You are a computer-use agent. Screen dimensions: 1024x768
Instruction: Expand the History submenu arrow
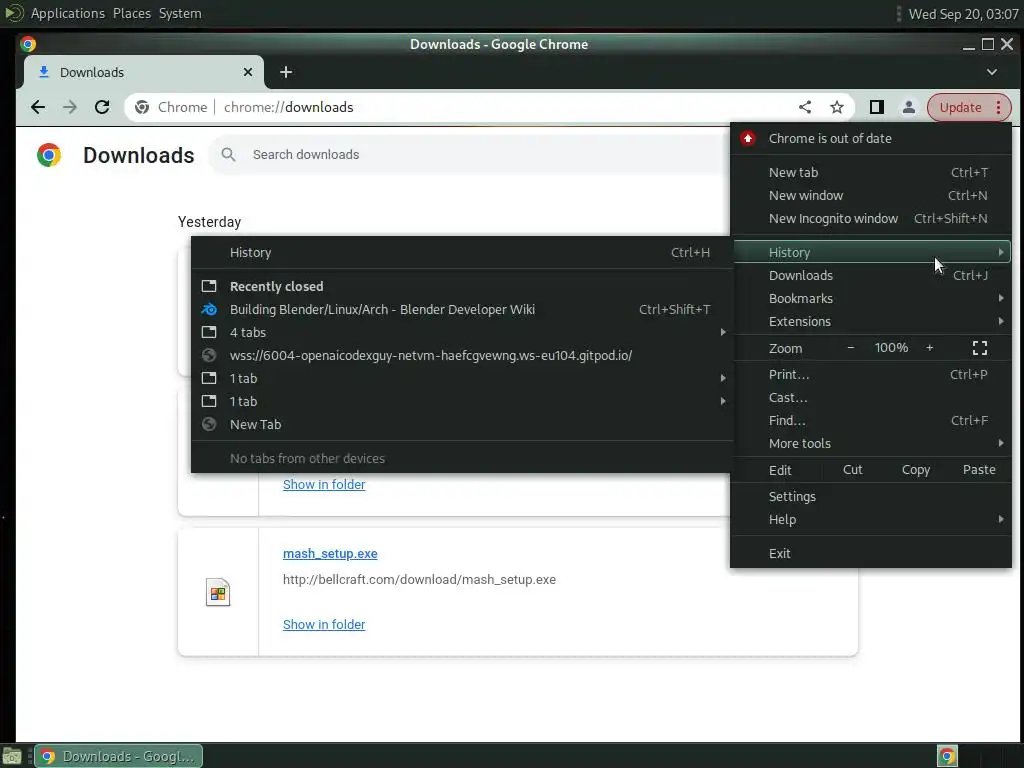tap(1000, 252)
